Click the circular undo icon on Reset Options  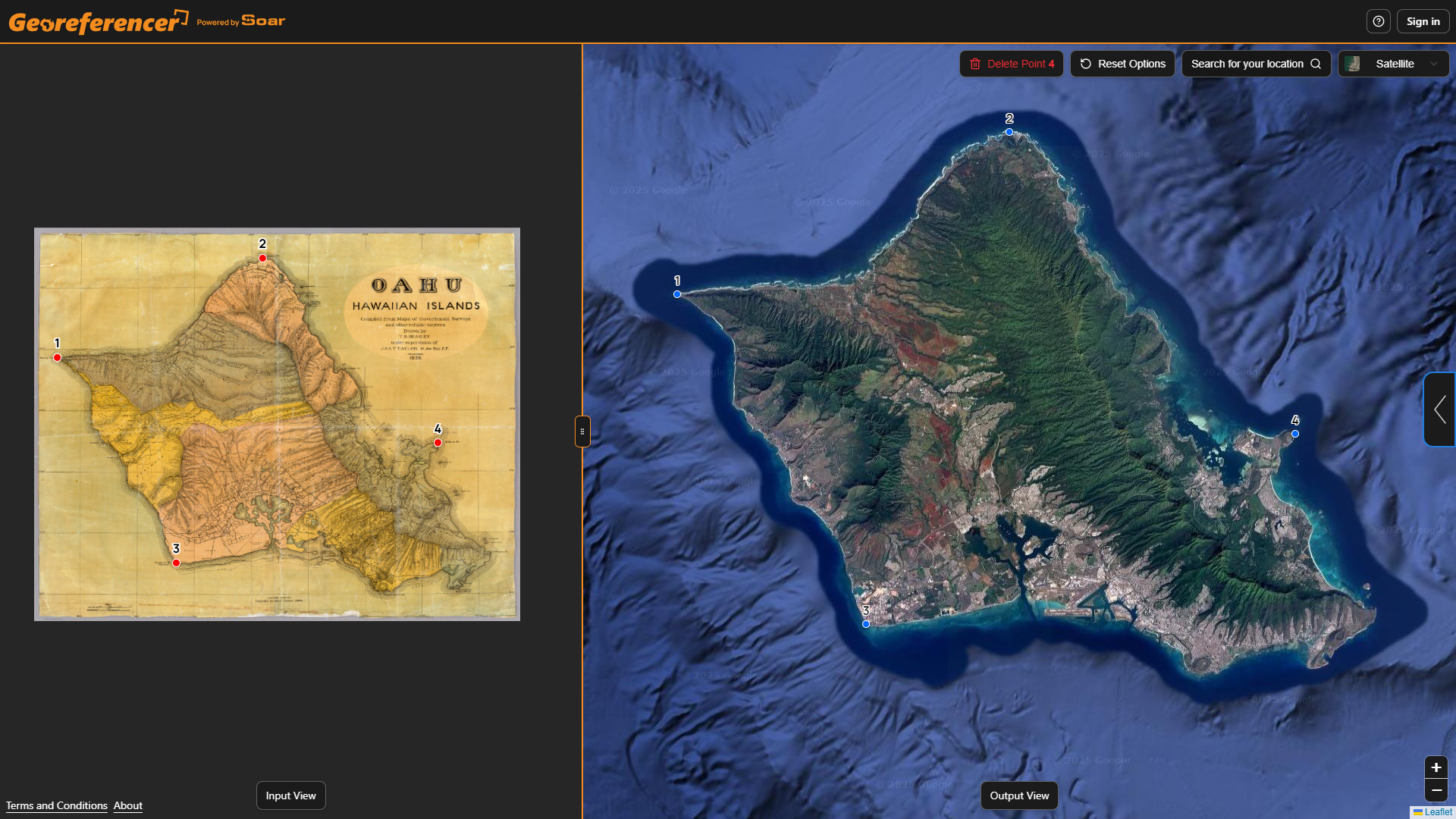pos(1086,64)
